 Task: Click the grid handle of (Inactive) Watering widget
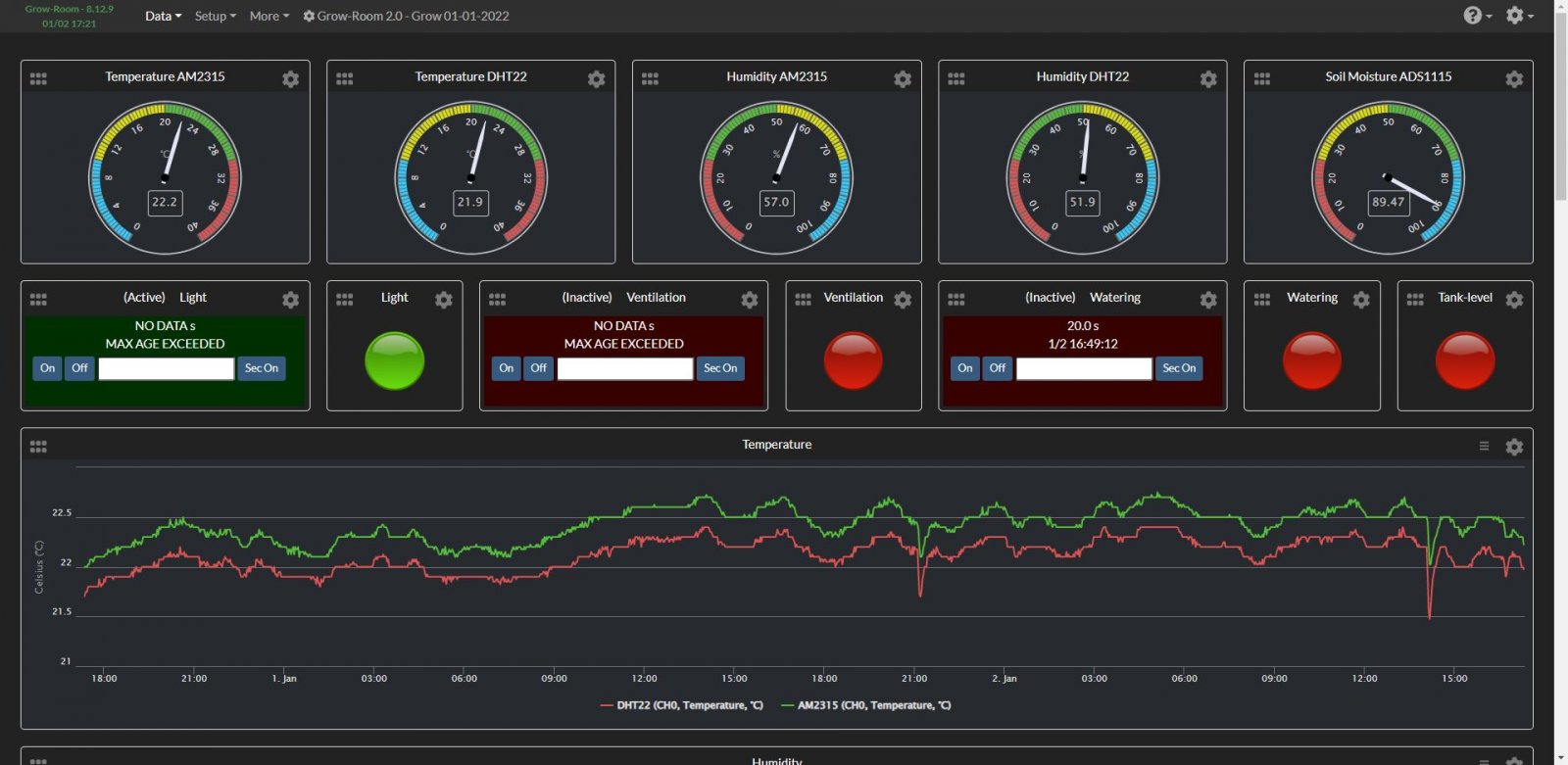(x=955, y=300)
